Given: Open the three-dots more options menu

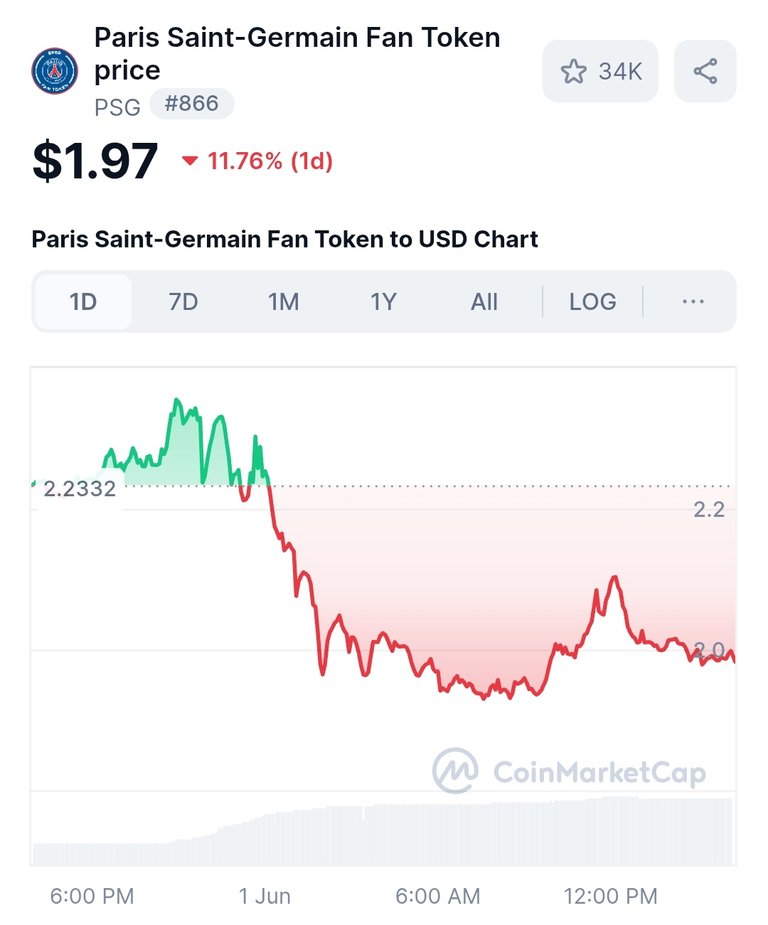Looking at the screenshot, I should (692, 301).
